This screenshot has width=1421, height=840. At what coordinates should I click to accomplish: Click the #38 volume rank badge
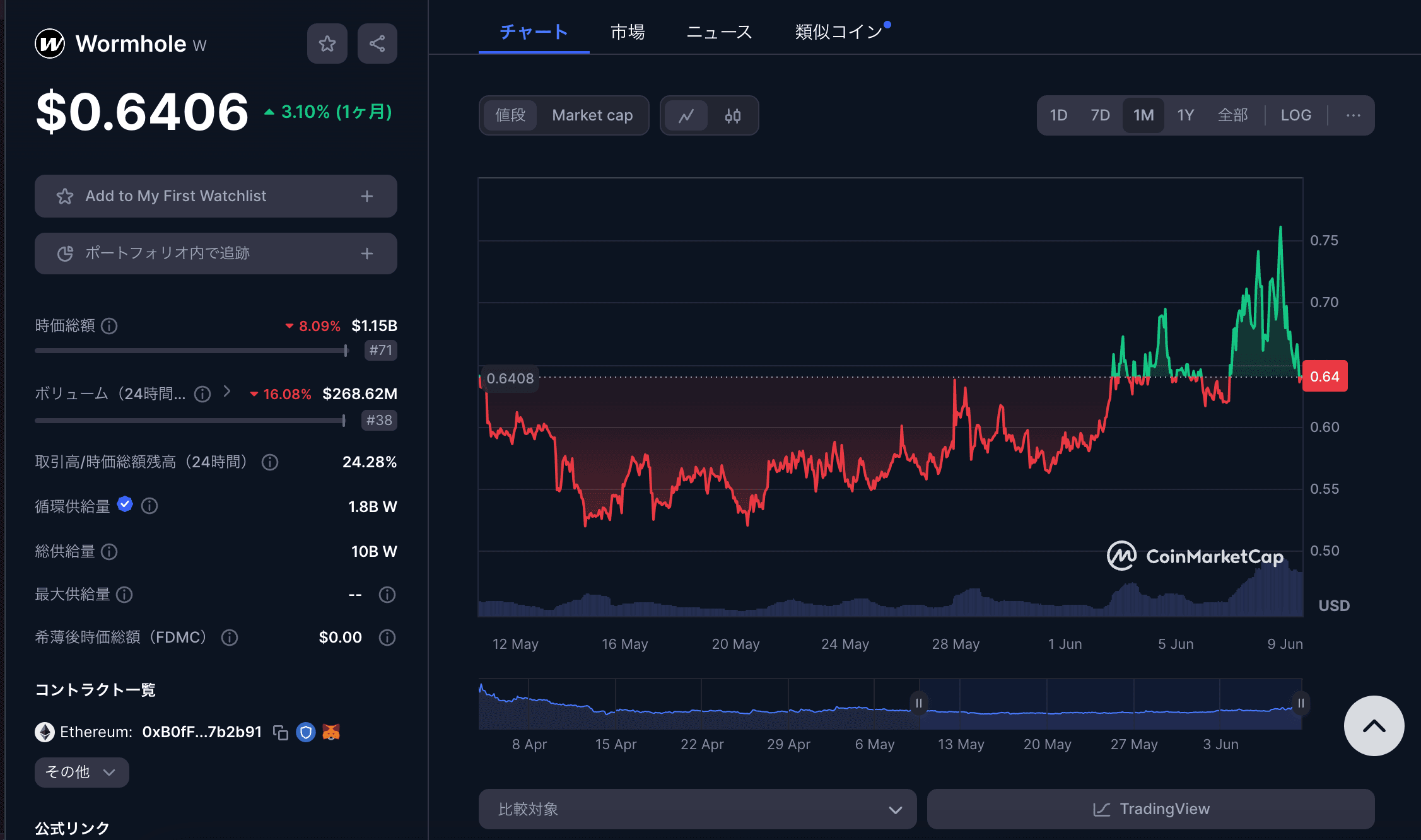(x=379, y=421)
